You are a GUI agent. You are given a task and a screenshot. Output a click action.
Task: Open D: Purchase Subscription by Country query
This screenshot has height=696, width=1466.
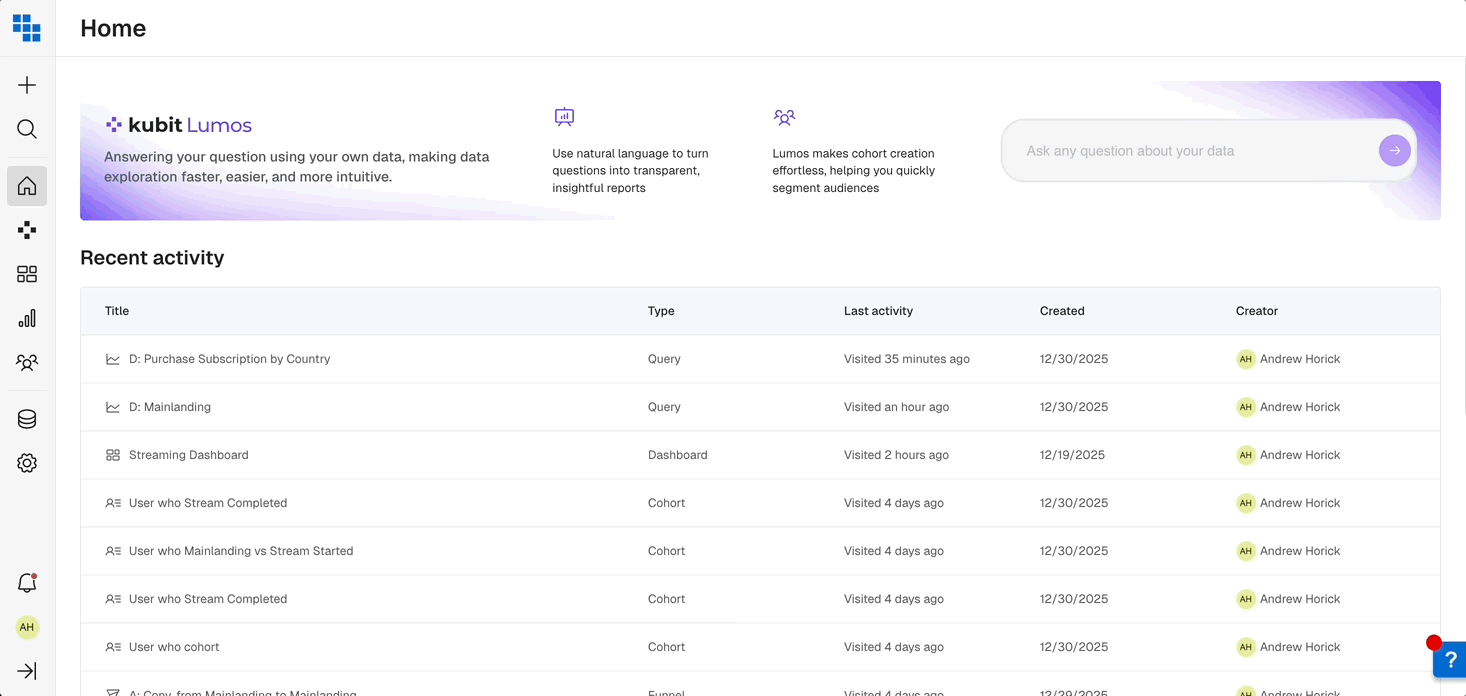tap(229, 359)
